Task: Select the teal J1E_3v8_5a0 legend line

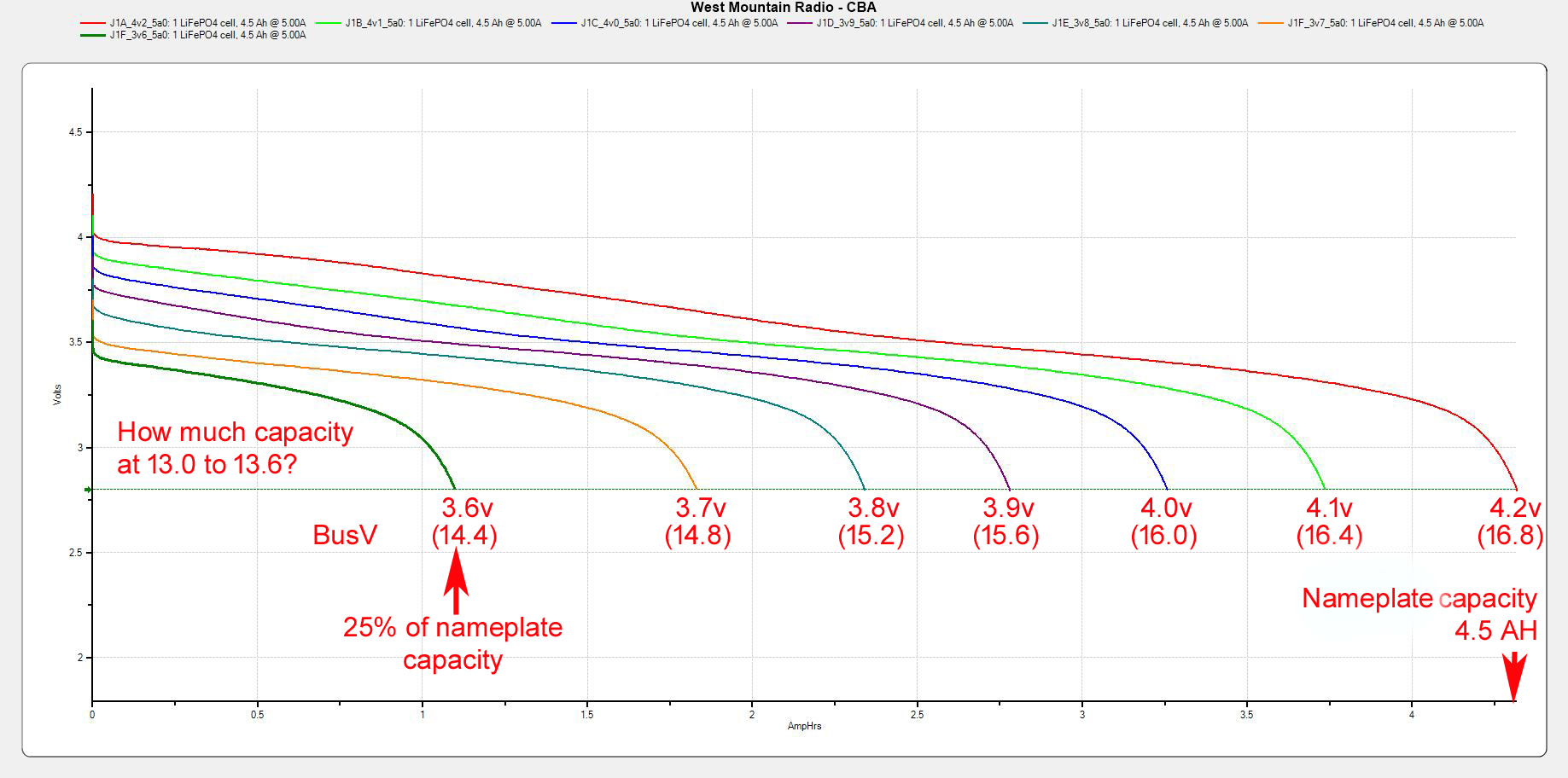Action: coord(1035,23)
